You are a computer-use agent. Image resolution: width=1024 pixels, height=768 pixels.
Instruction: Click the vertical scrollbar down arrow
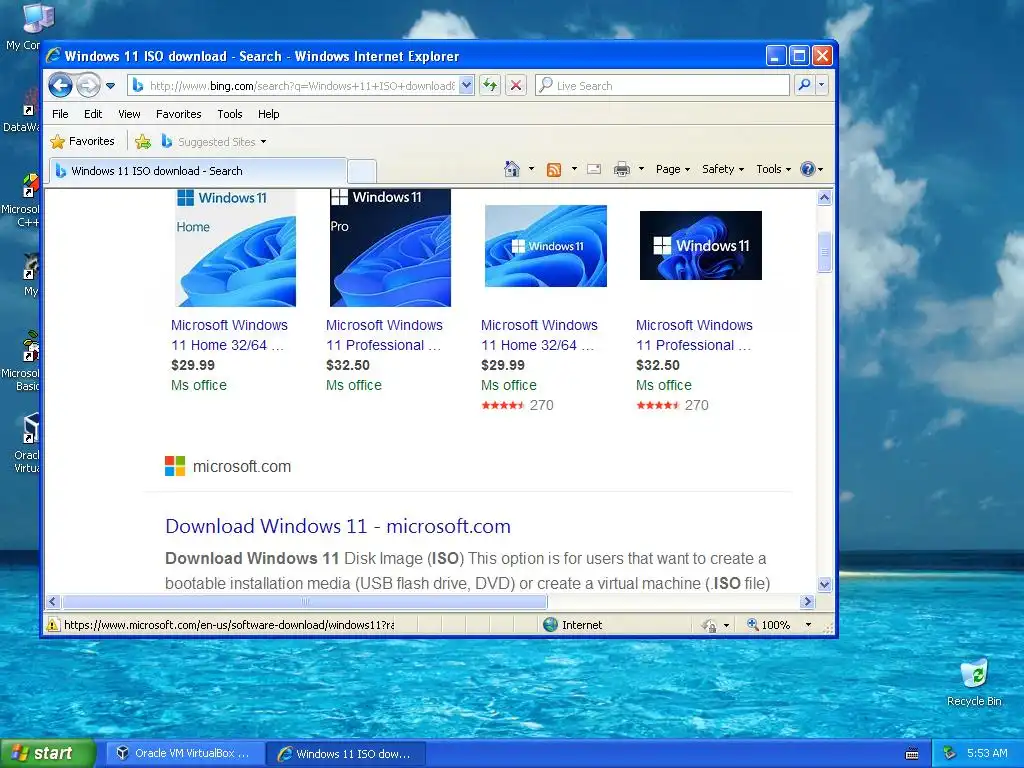click(x=824, y=584)
